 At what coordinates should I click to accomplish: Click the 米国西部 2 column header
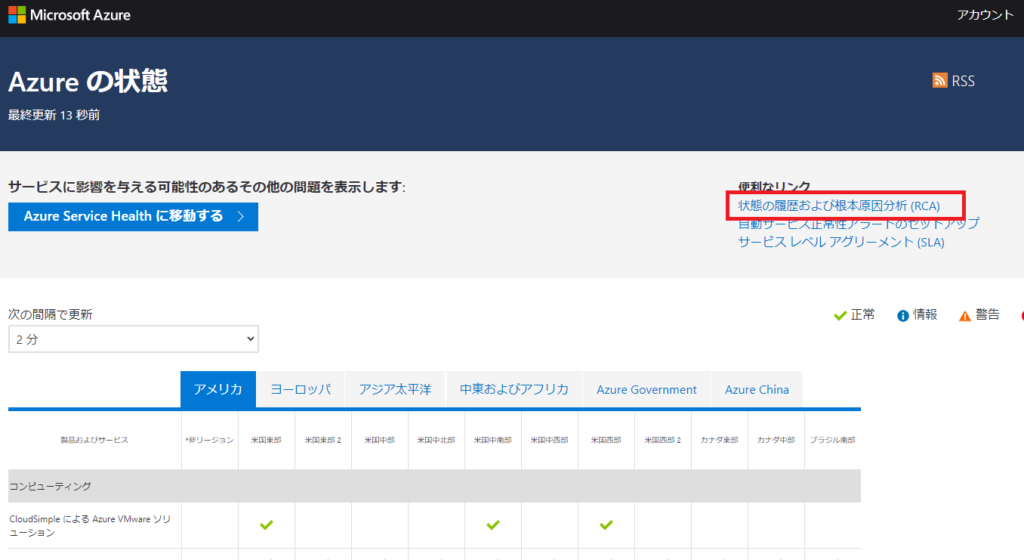click(x=662, y=440)
